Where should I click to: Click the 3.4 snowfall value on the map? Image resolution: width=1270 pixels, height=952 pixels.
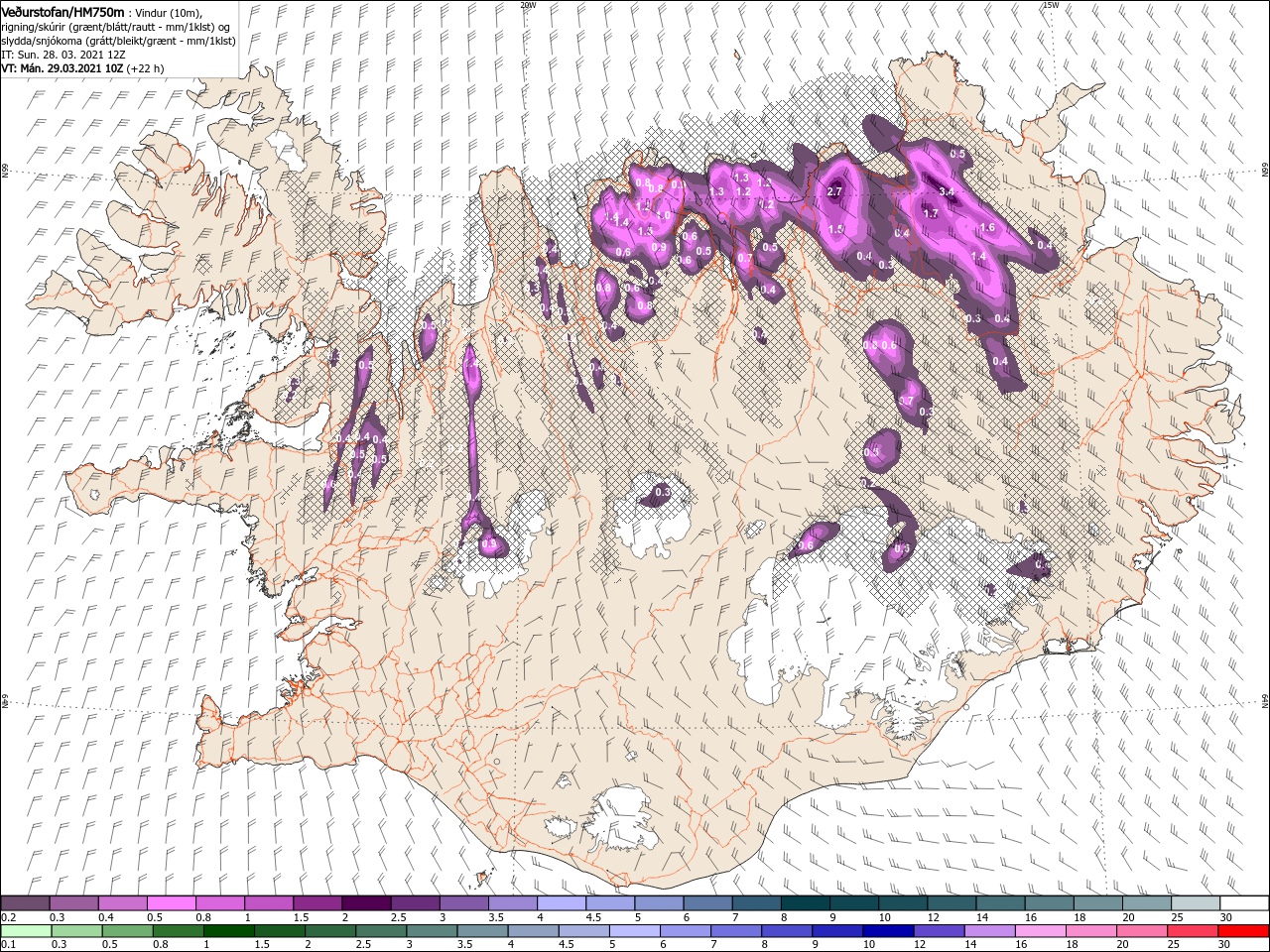click(x=946, y=190)
